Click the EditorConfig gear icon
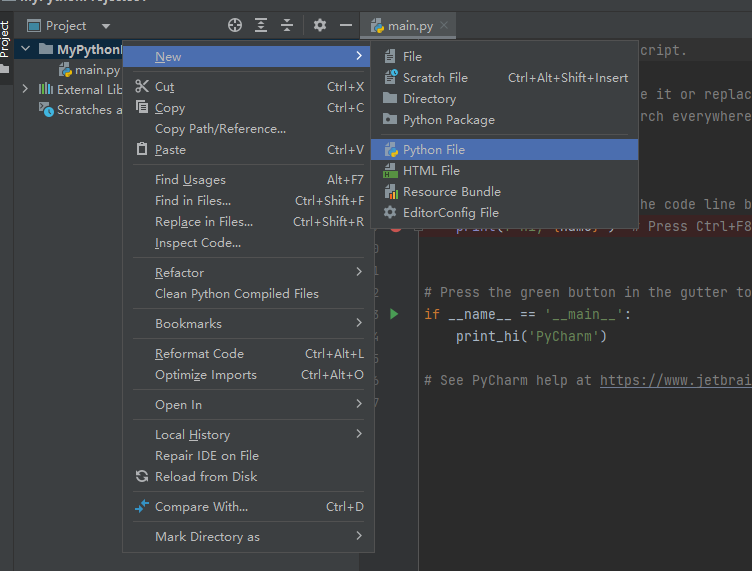 [390, 212]
